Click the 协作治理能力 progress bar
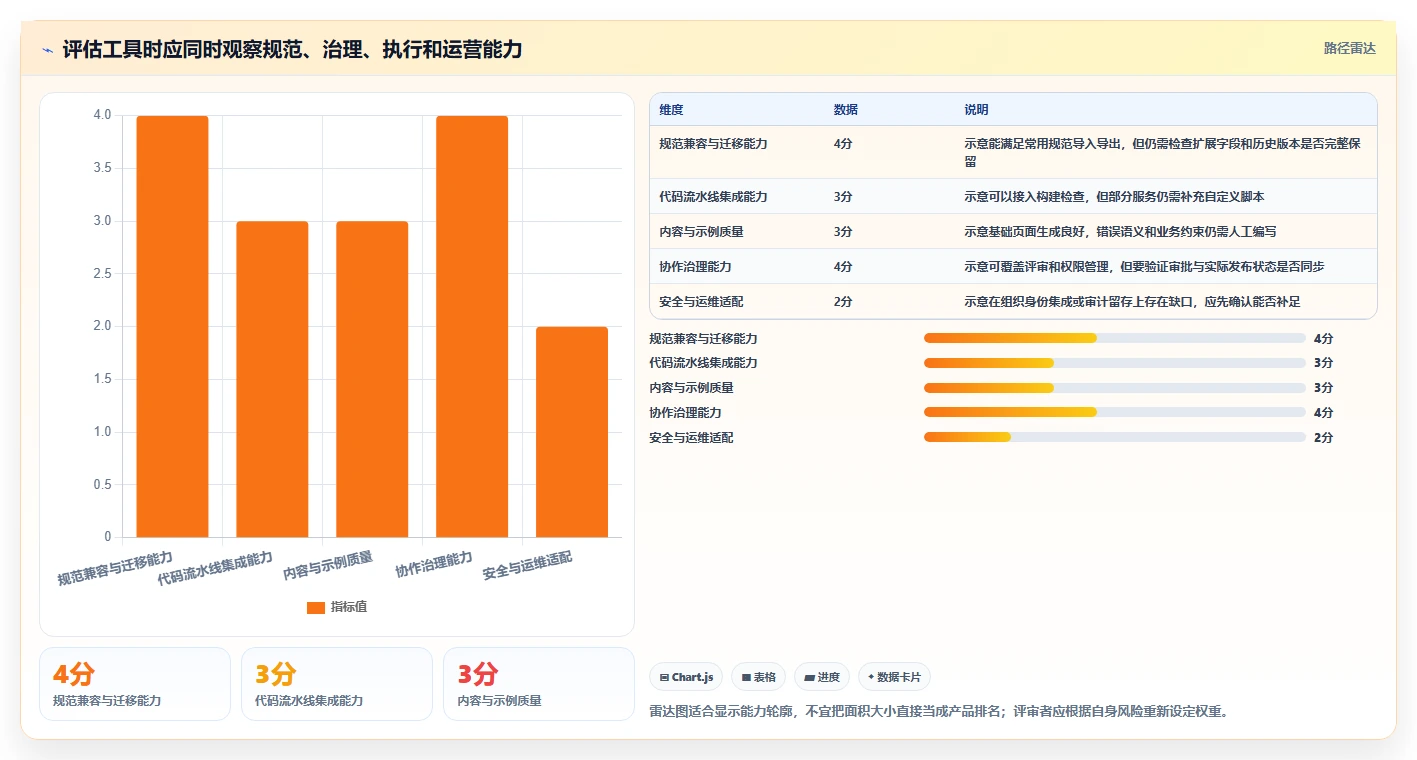The width and height of the screenshot is (1417, 760). click(x=1115, y=412)
